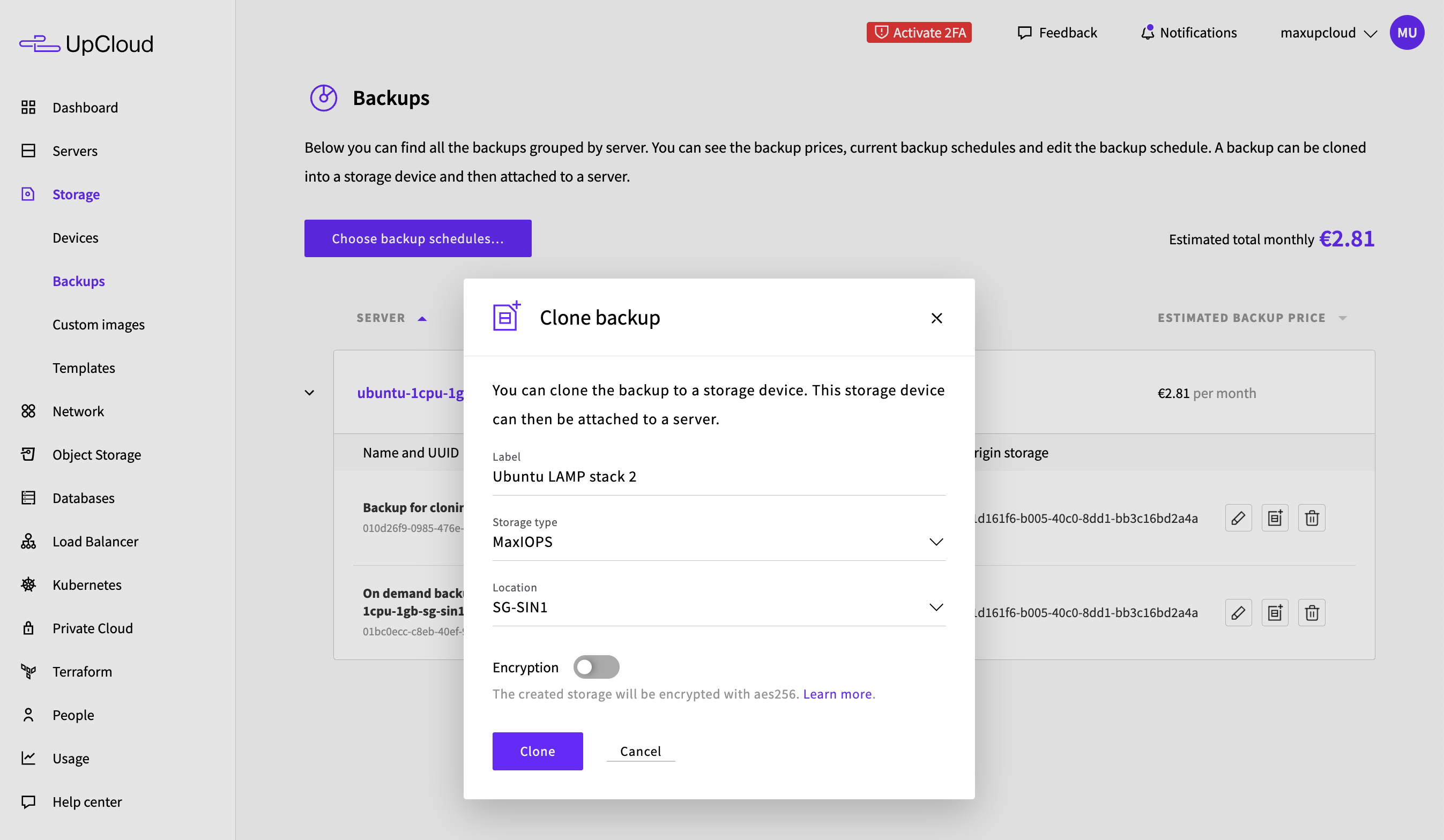Screen dimensions: 1444x840
Task: Open the Location SG-SIN1 dropdown
Action: (x=719, y=606)
